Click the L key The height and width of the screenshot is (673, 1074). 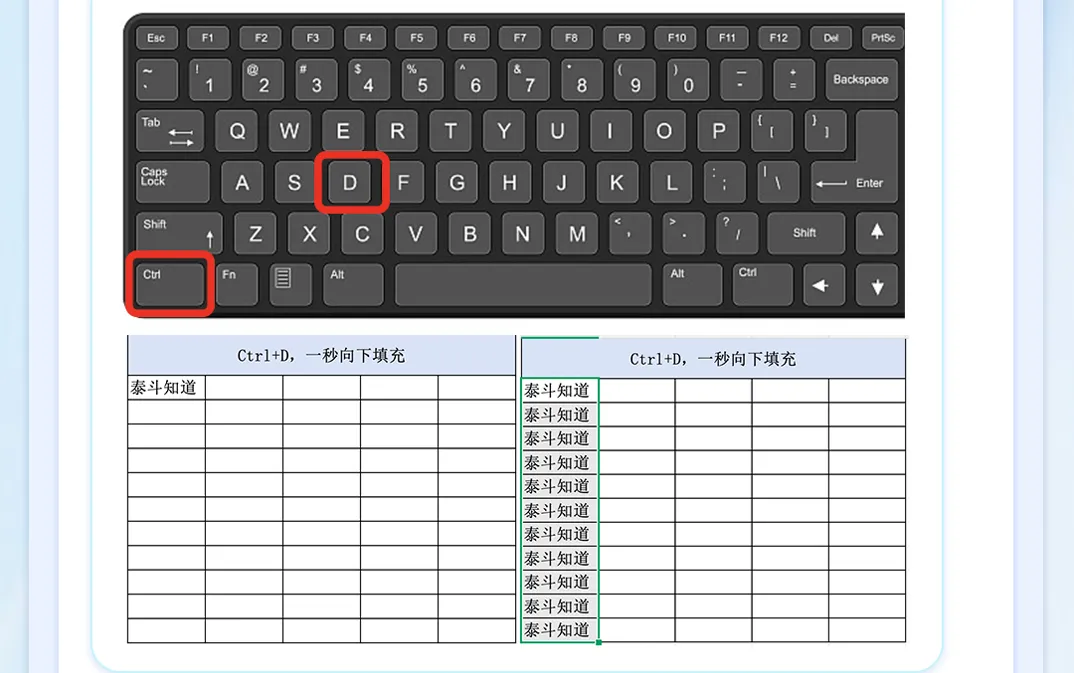pos(671,182)
